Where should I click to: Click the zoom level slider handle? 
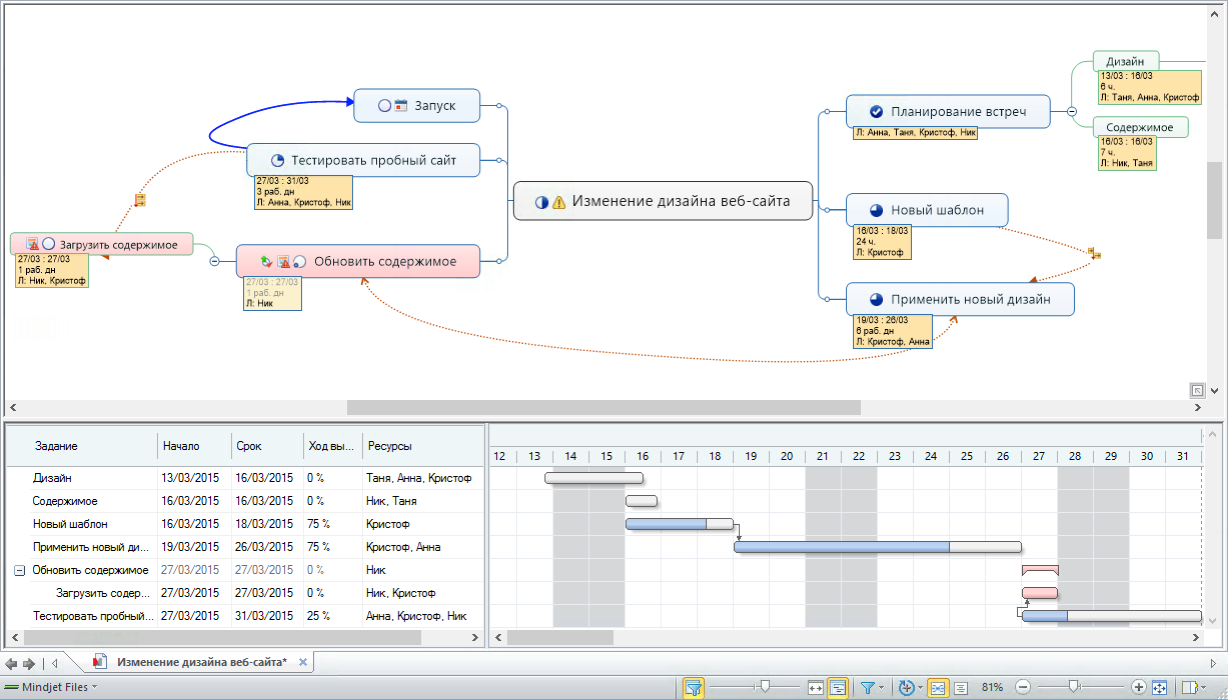(1073, 687)
